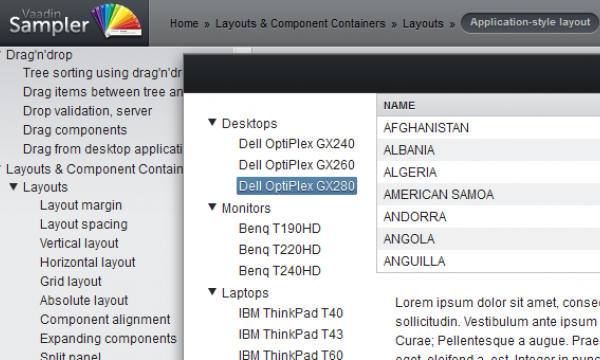Open Drag from desktop application sample
Viewport: 600px width, 360px height.
pos(103,149)
